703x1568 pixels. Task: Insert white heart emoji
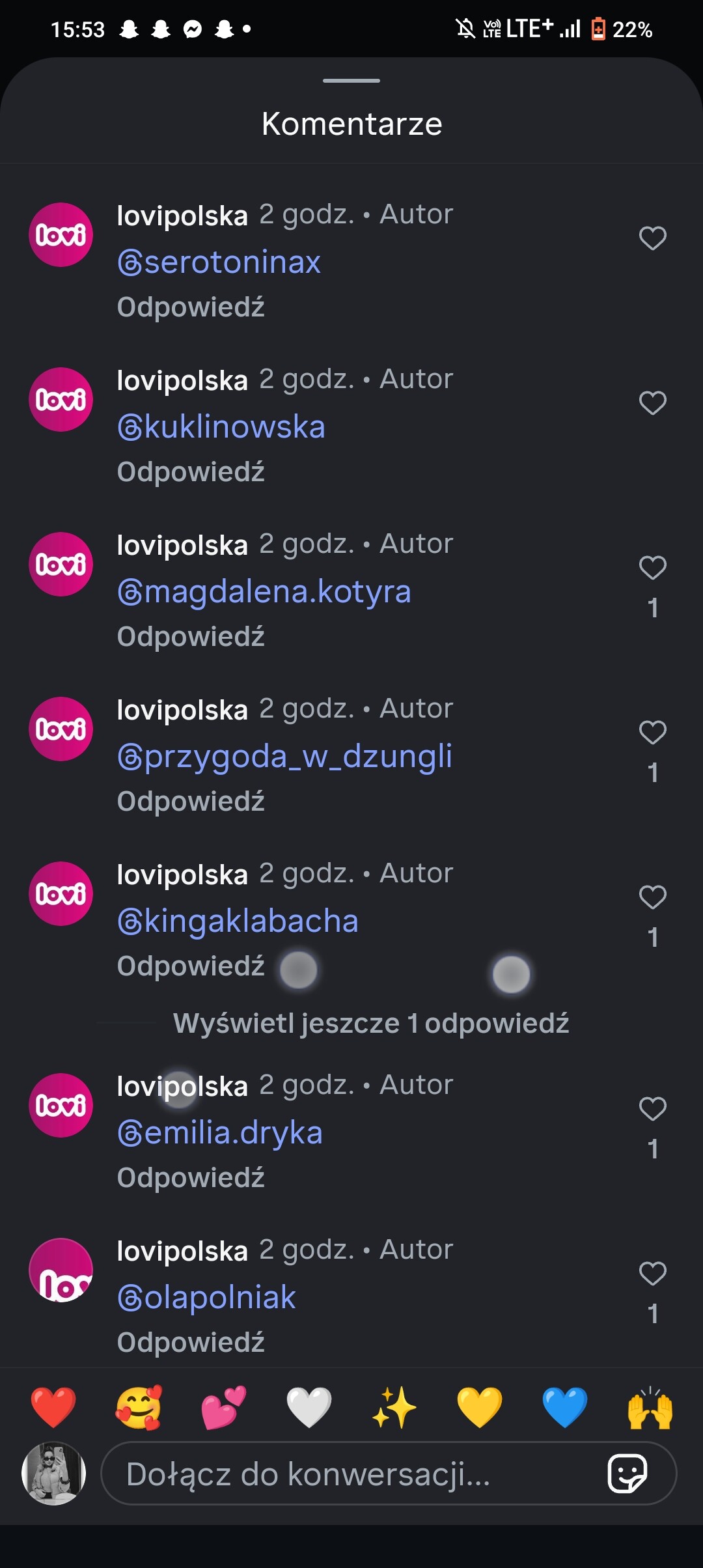click(x=309, y=1408)
